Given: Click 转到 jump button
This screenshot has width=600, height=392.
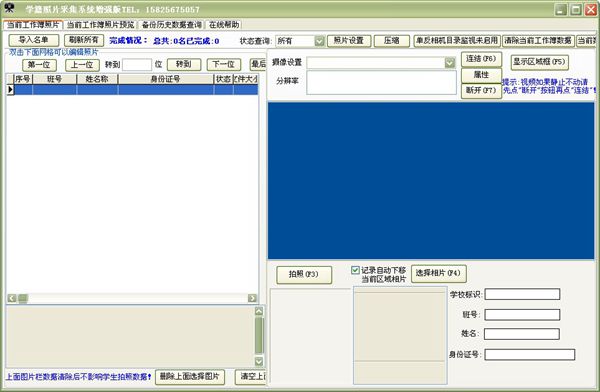Looking at the screenshot, I should point(184,64).
